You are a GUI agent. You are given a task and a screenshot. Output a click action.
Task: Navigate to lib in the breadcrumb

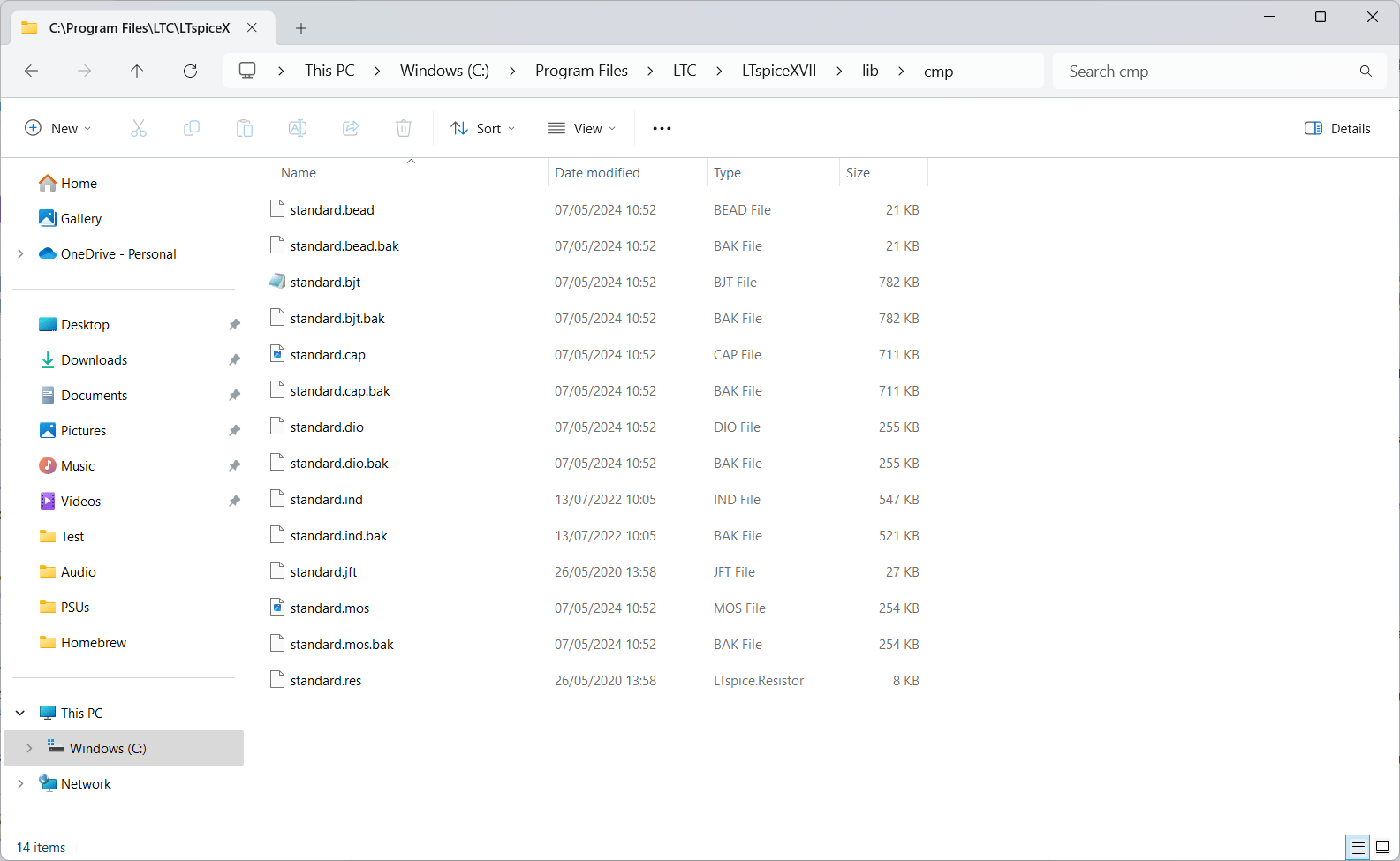click(870, 71)
